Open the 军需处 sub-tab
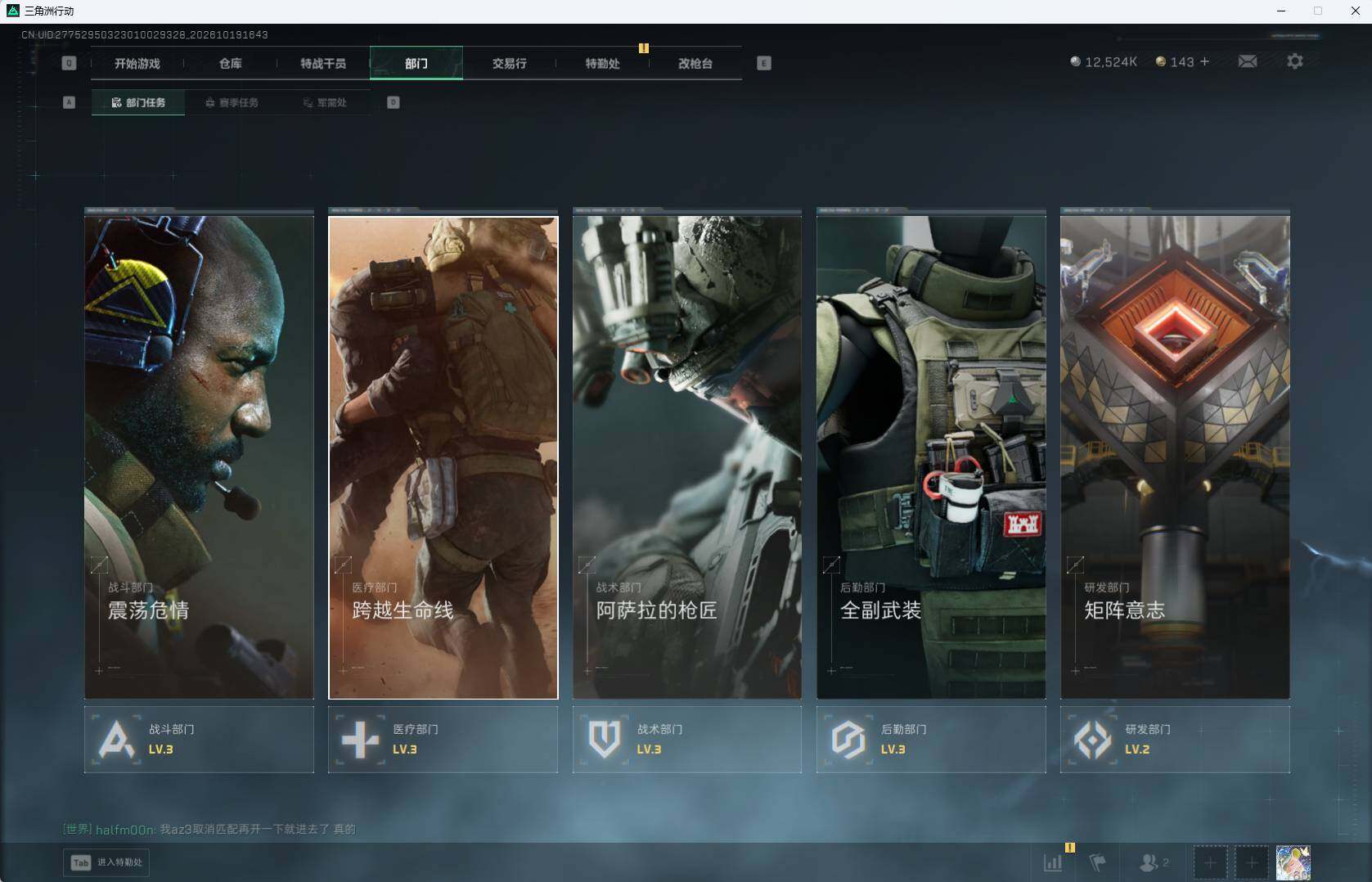The width and height of the screenshot is (1372, 882). [x=325, y=102]
